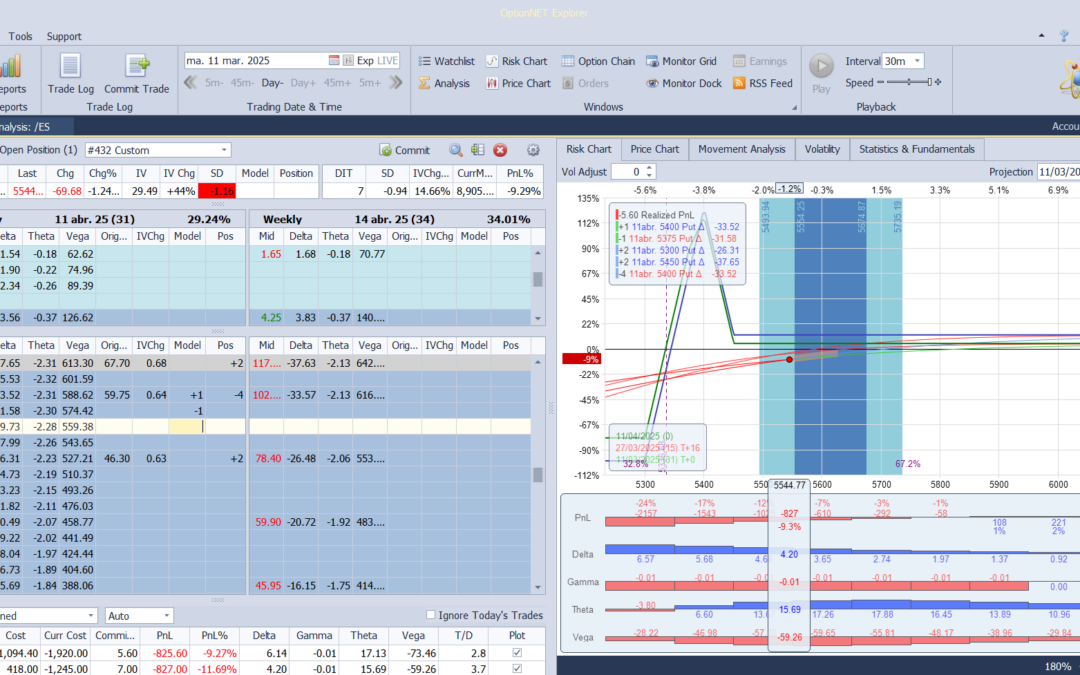Toggle Plot checkbox in the -825.60 row
The image size is (1080, 675).
[x=517, y=653]
